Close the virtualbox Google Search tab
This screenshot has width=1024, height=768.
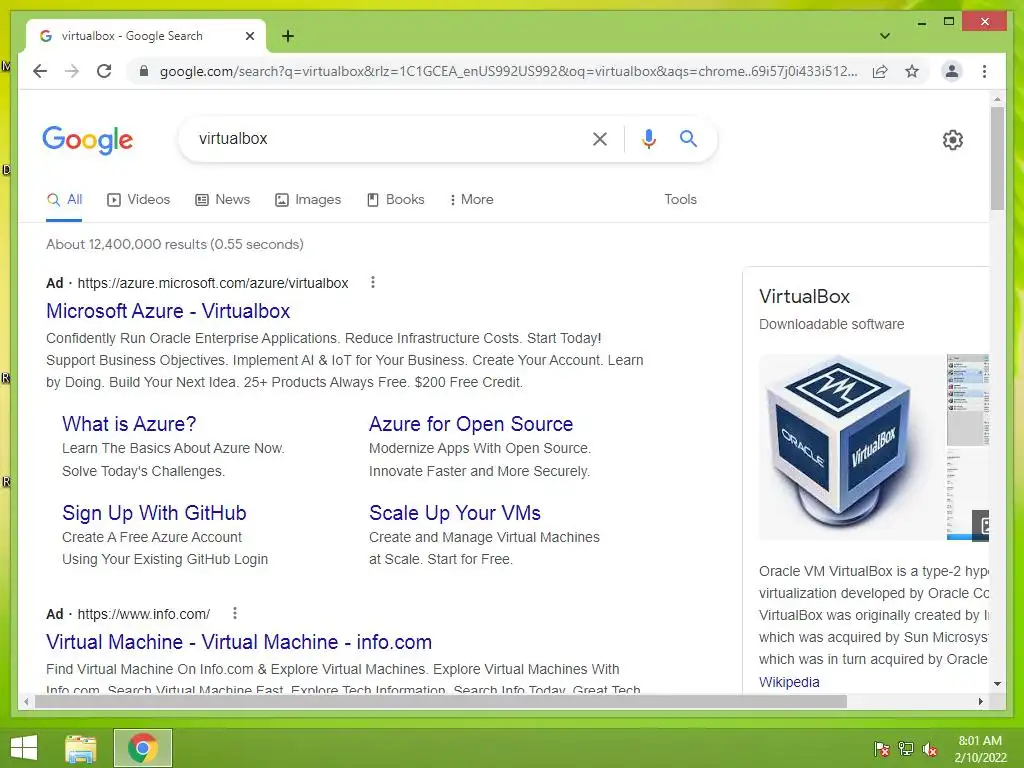tap(249, 36)
